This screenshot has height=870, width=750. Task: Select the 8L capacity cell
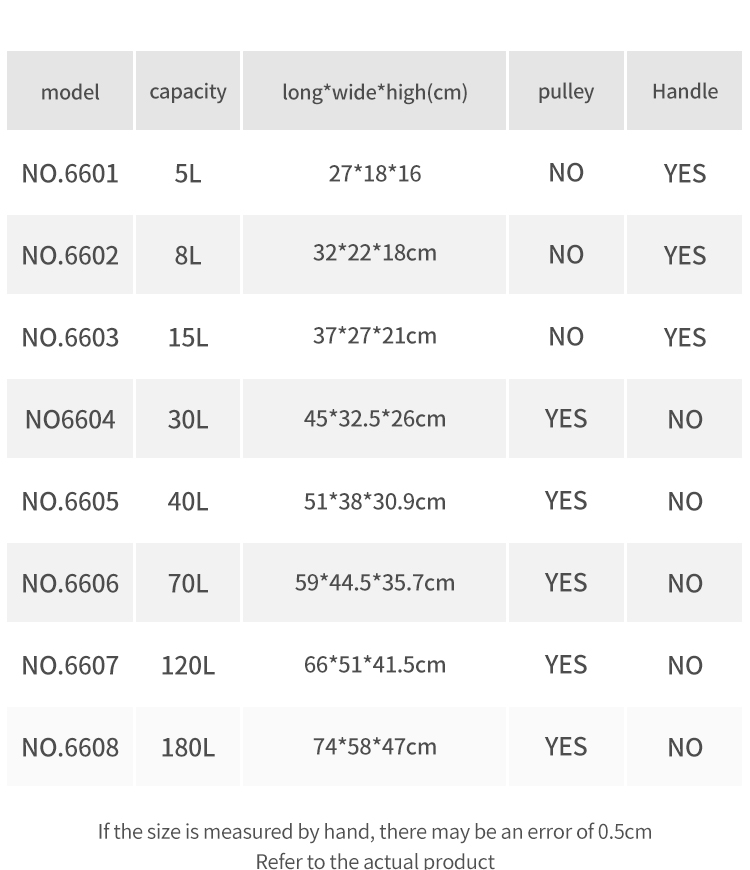[188, 255]
